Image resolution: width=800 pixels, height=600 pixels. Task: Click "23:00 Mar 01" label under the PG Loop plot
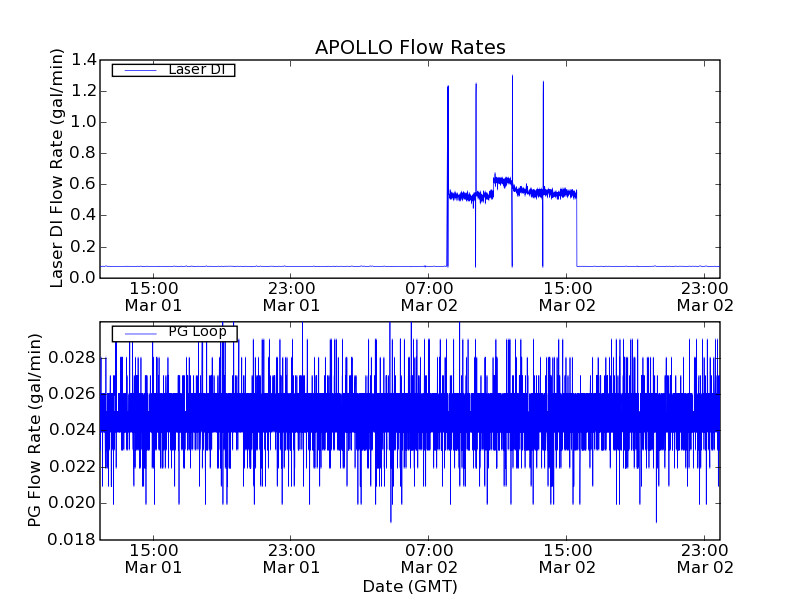point(291,559)
